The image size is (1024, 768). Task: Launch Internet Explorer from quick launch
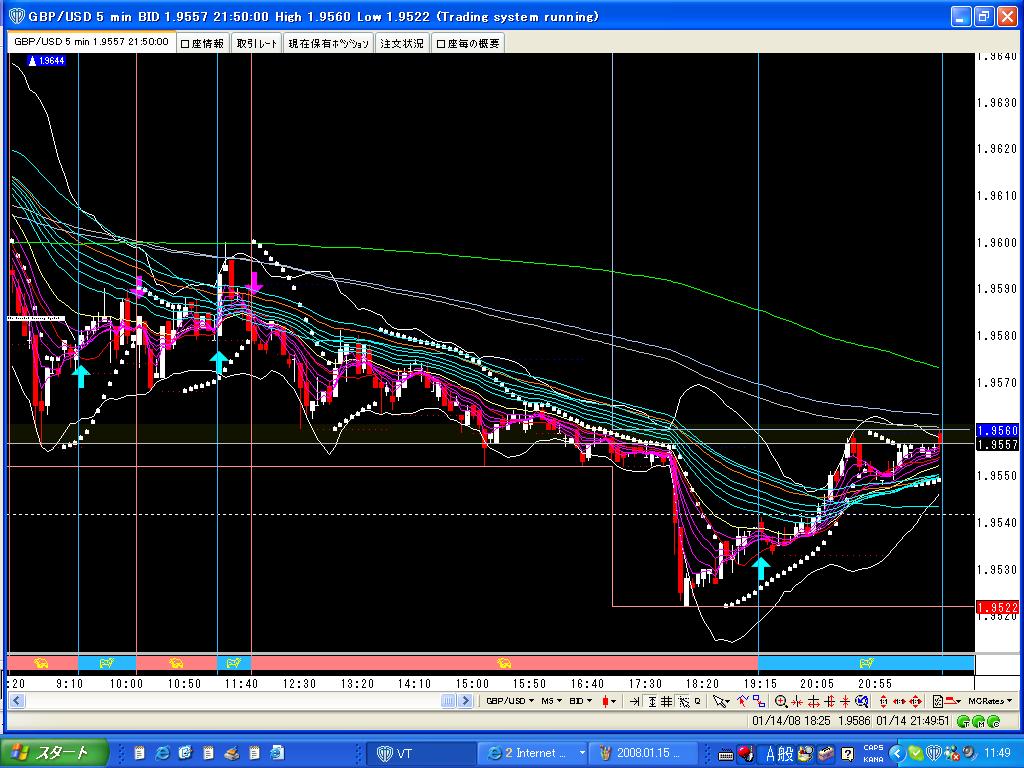162,753
